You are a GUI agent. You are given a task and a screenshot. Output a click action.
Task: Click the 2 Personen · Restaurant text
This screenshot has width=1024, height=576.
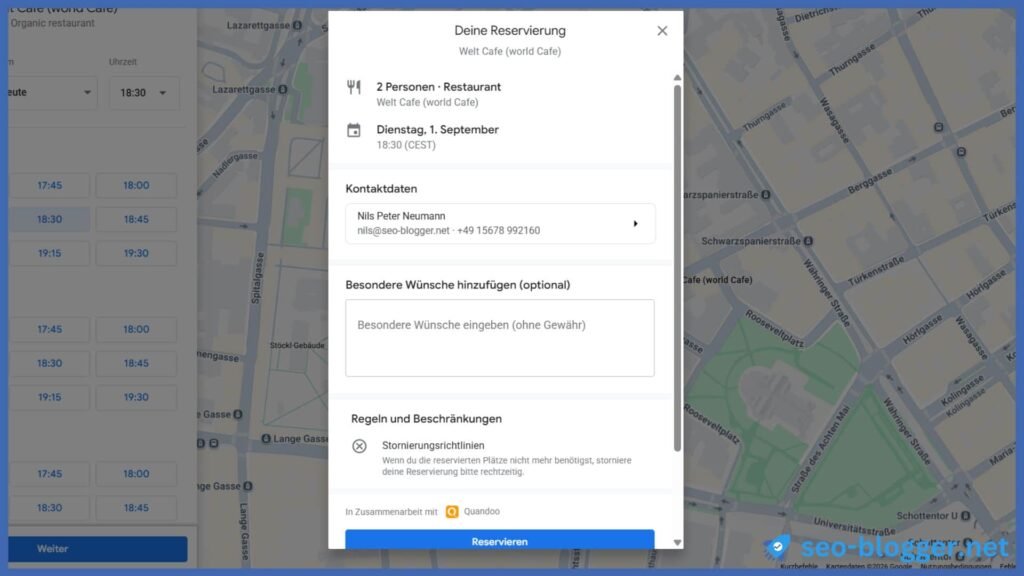click(438, 87)
